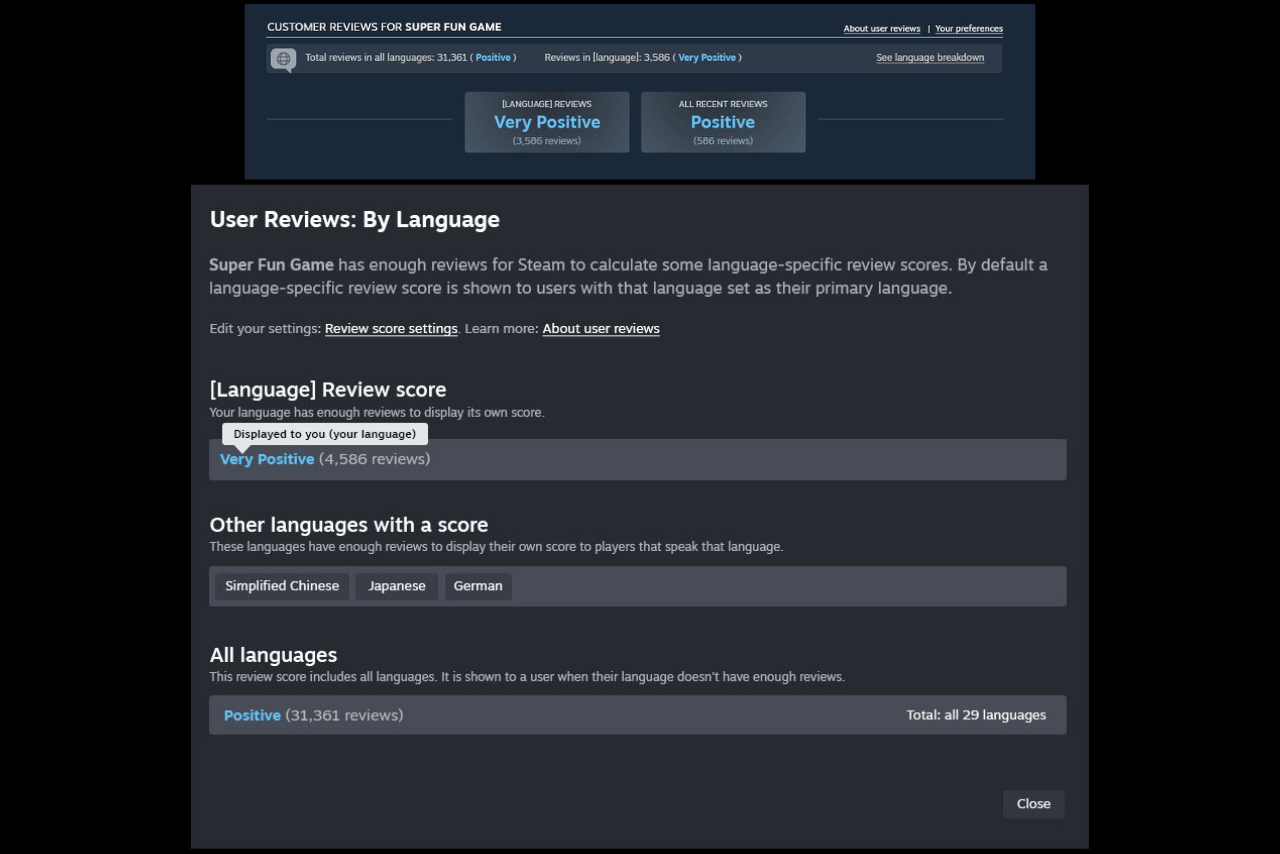Click the [Language] Review score heading
Image resolution: width=1280 pixels, height=854 pixels.
click(328, 389)
